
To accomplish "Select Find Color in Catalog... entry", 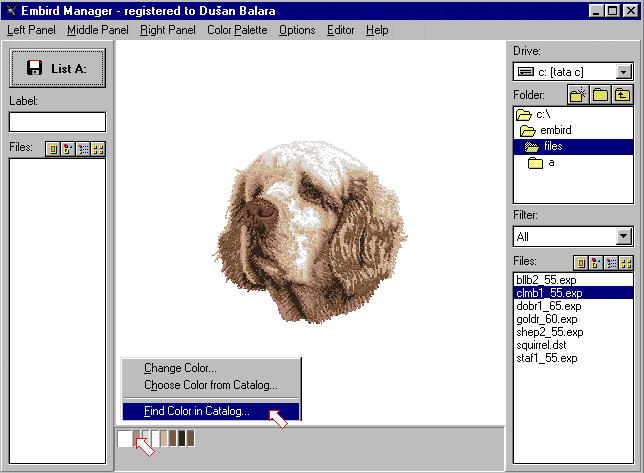I will click(x=211, y=411).
